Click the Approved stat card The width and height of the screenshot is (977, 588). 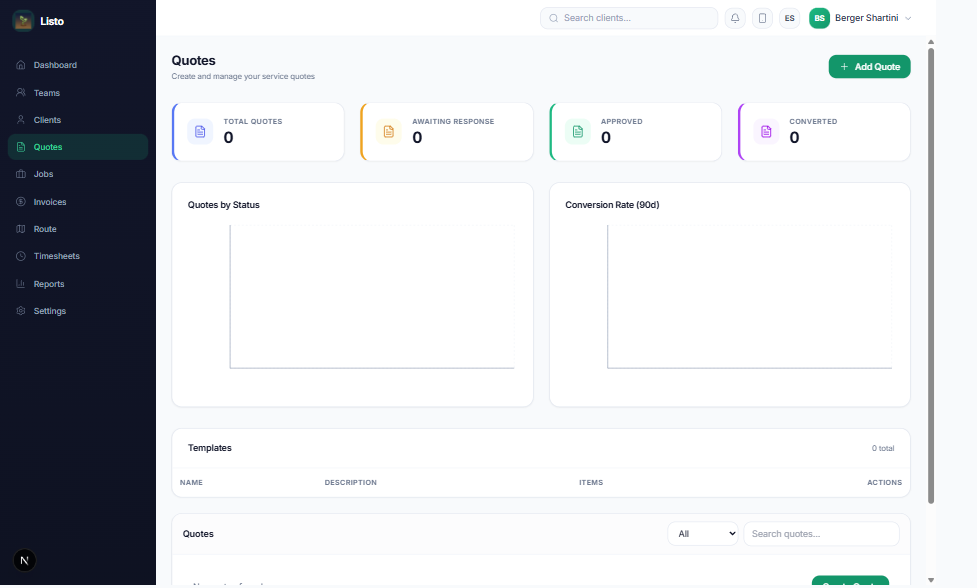point(636,132)
